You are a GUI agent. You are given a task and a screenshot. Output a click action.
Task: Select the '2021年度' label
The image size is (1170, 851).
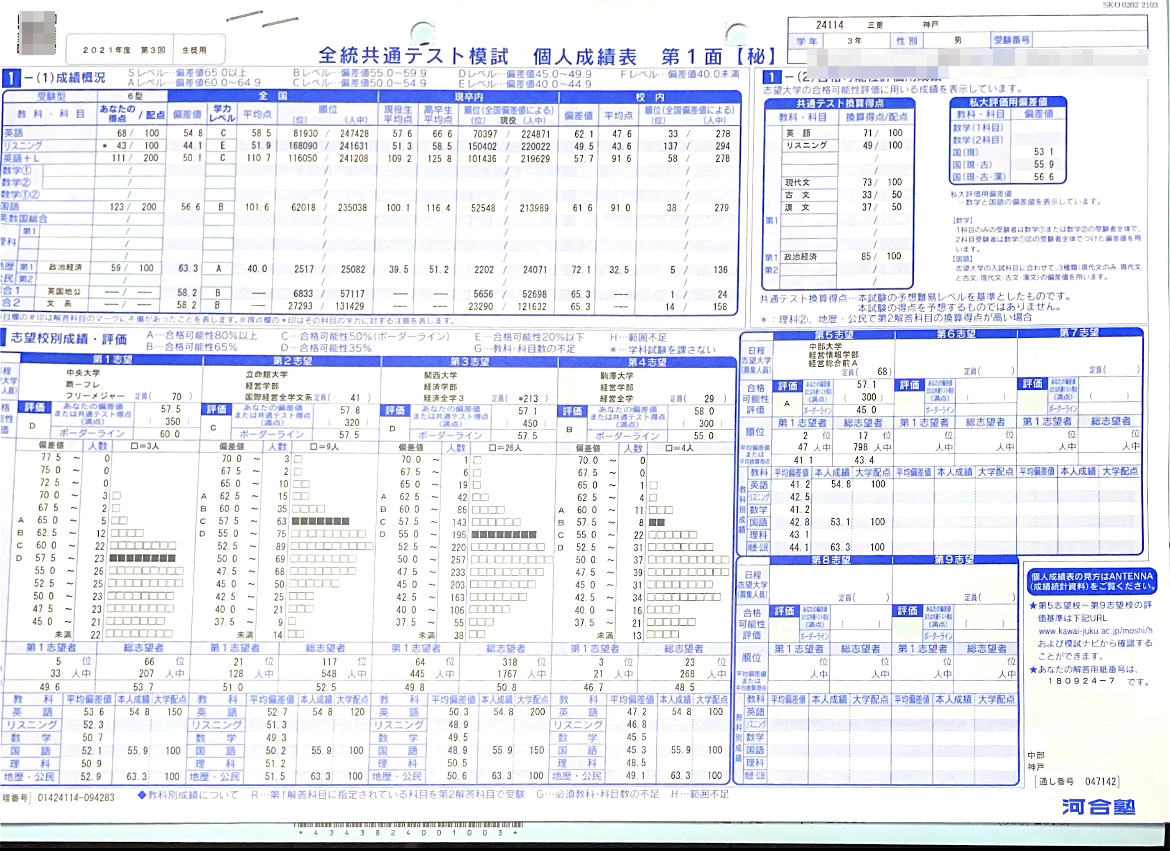[x=107, y=50]
